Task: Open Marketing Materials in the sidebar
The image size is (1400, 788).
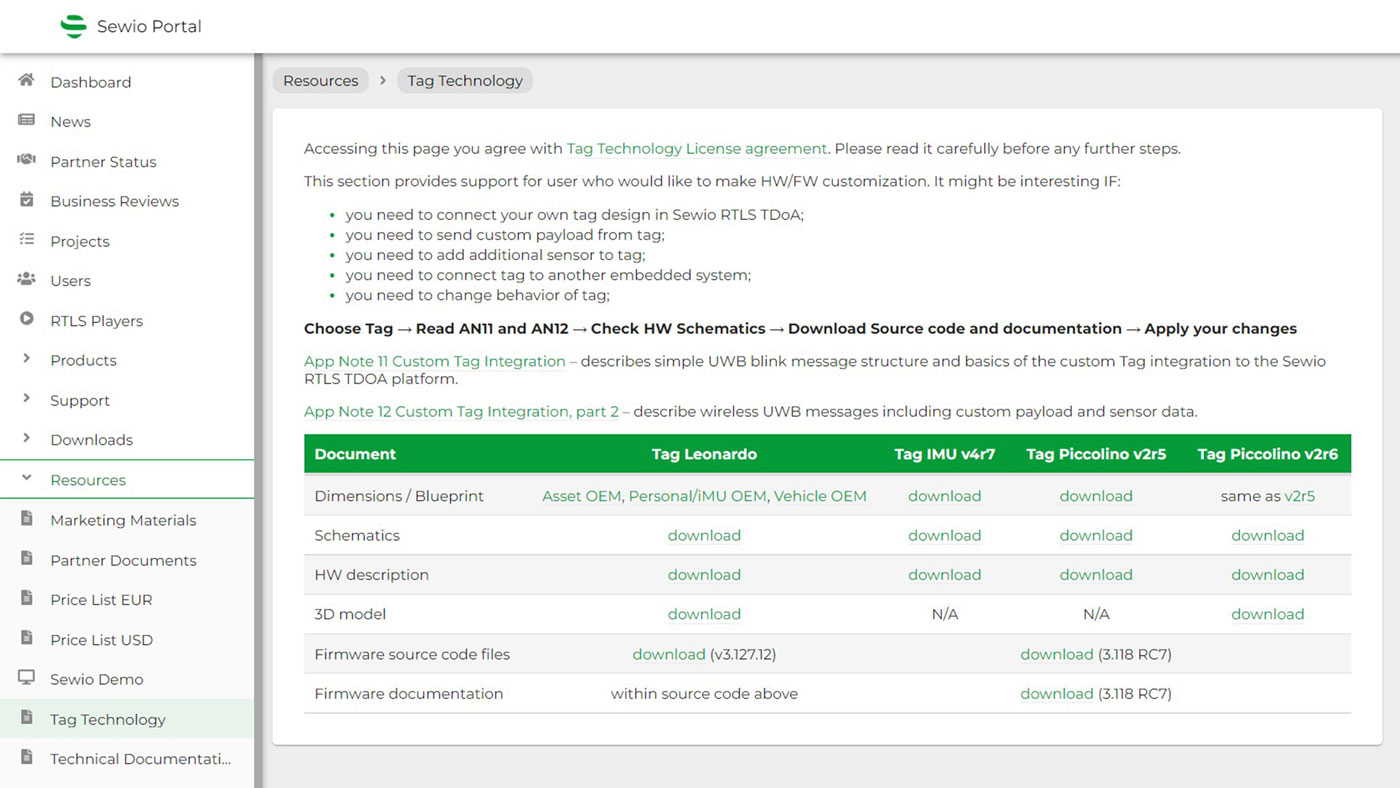Action: (123, 520)
